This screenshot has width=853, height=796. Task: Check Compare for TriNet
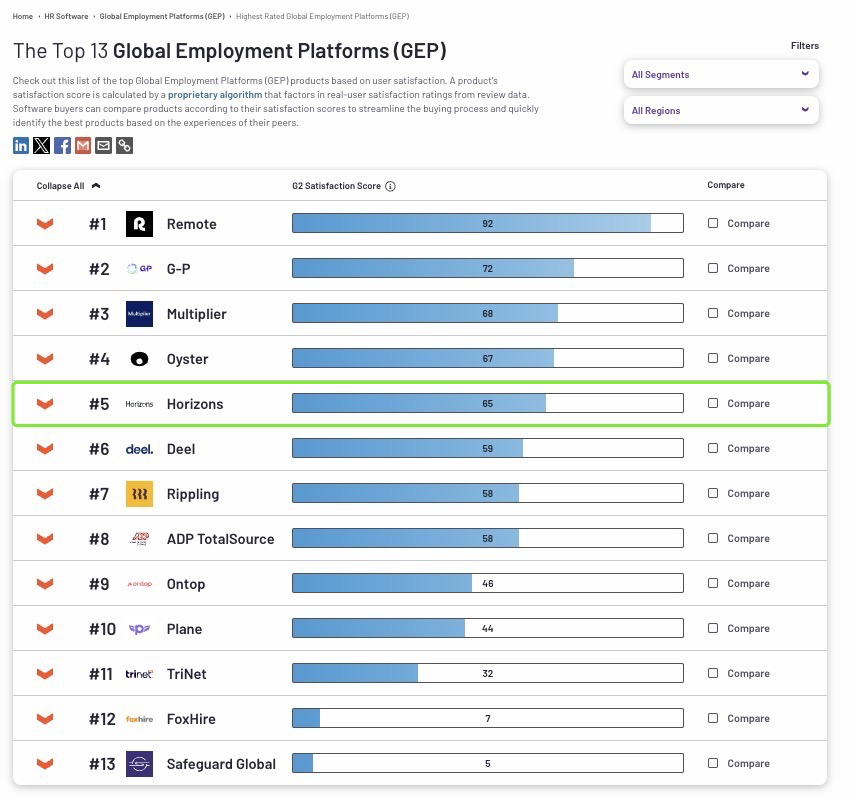(713, 673)
